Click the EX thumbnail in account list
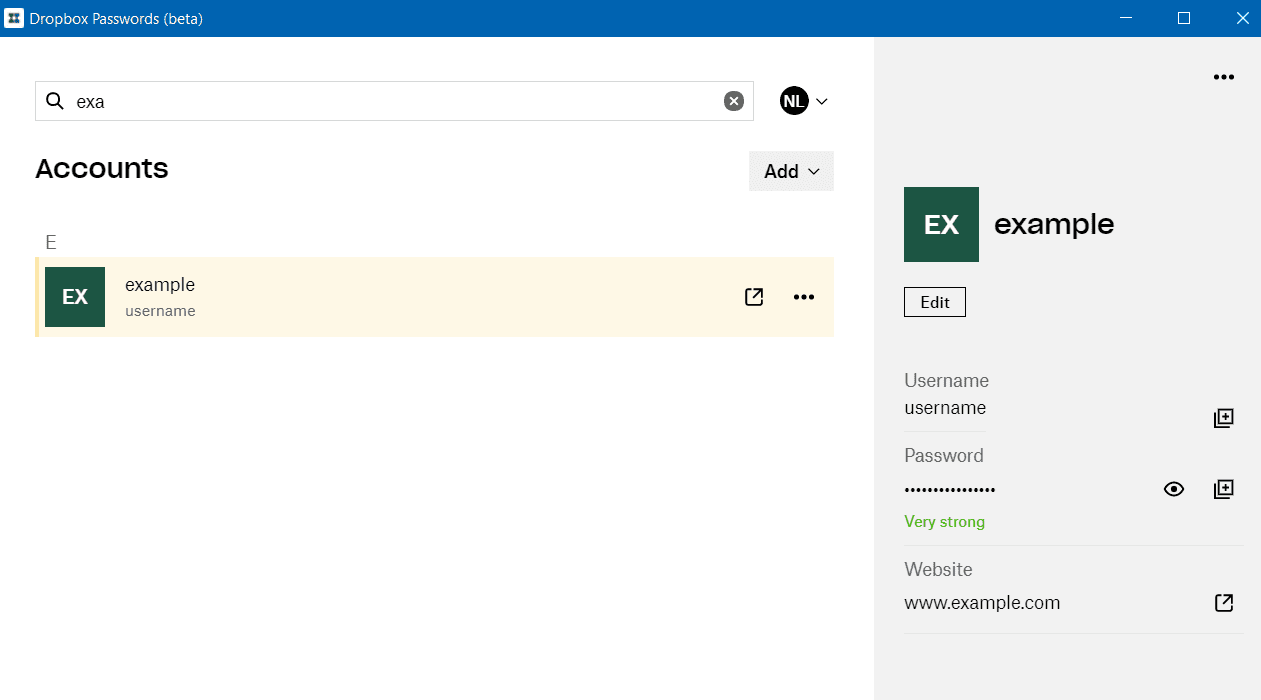The image size is (1261, 700). point(75,297)
